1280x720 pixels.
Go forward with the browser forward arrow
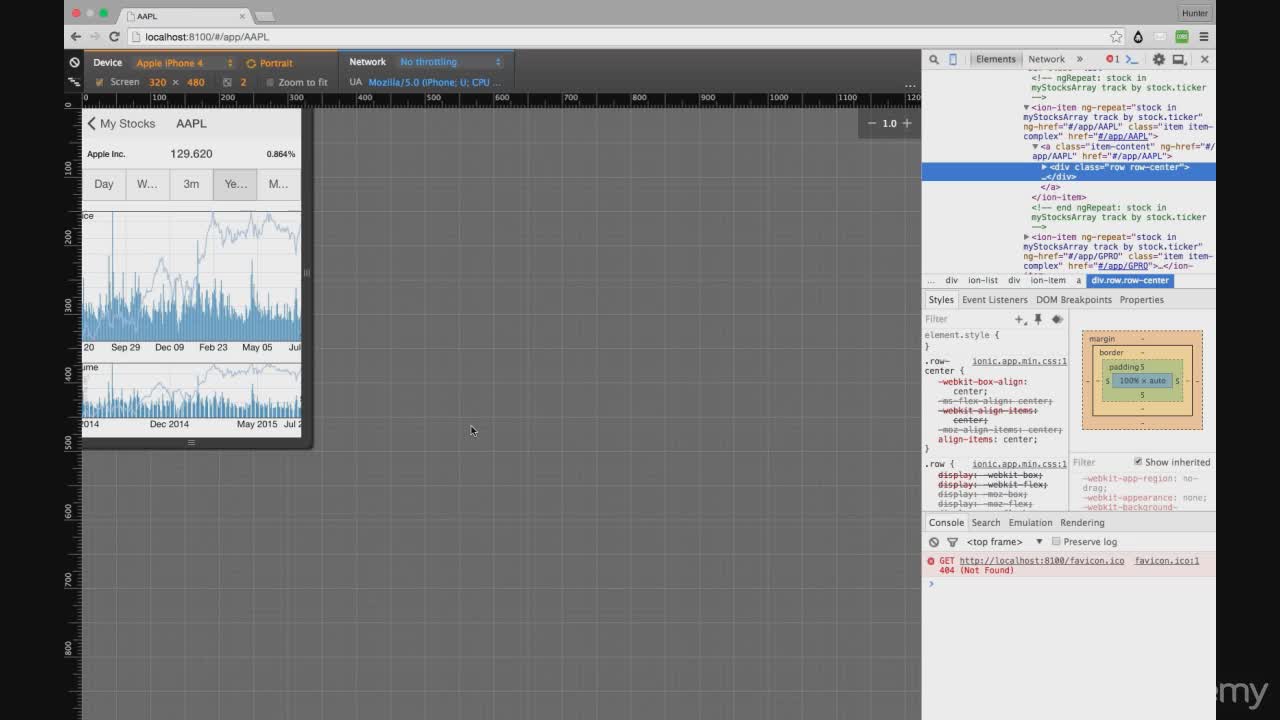tap(94, 37)
